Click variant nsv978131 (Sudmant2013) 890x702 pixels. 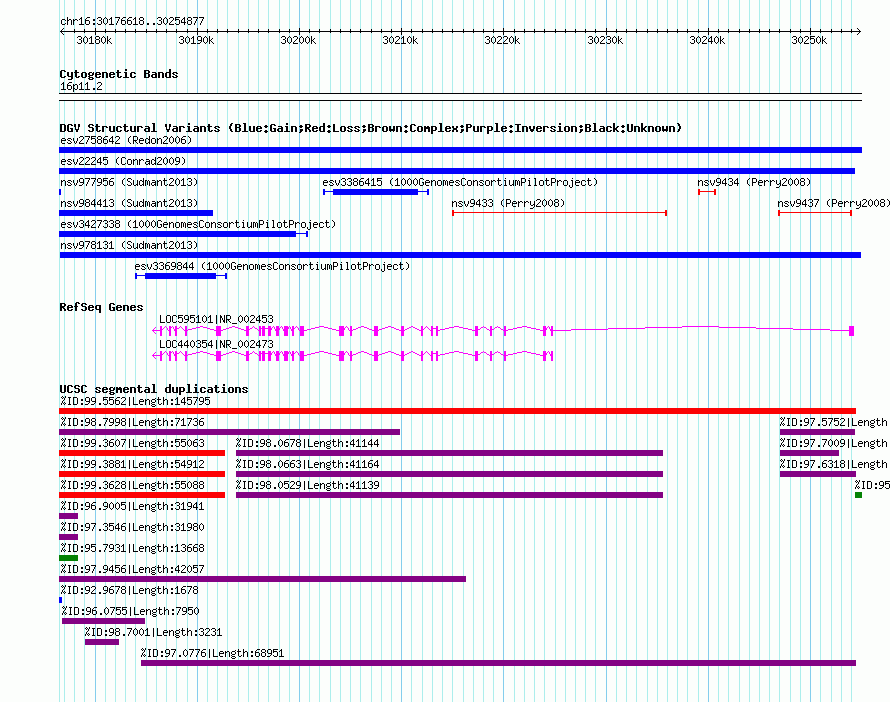click(x=129, y=245)
